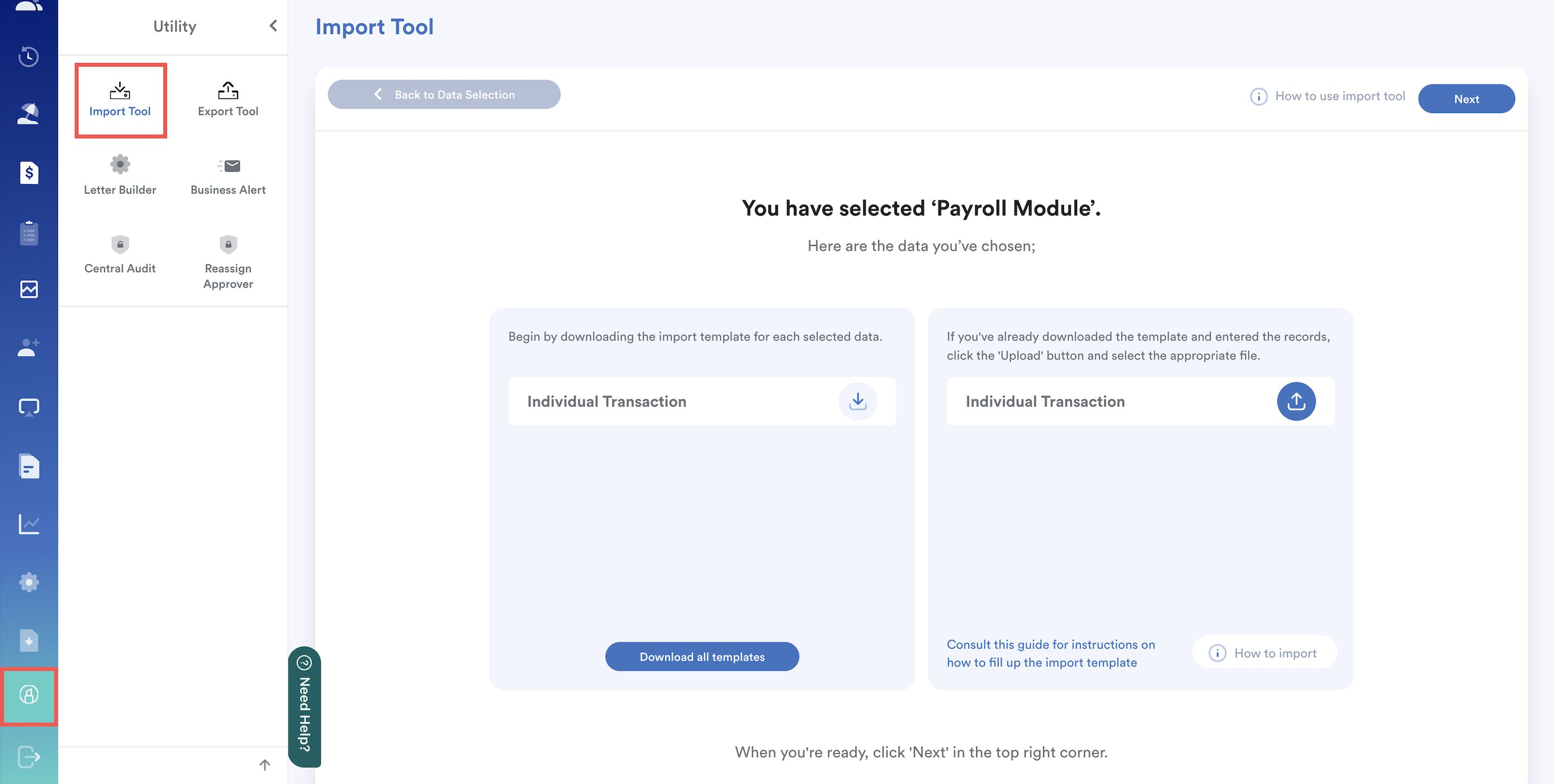Click the Next button
This screenshot has height=784, width=1554.
pyautogui.click(x=1466, y=99)
